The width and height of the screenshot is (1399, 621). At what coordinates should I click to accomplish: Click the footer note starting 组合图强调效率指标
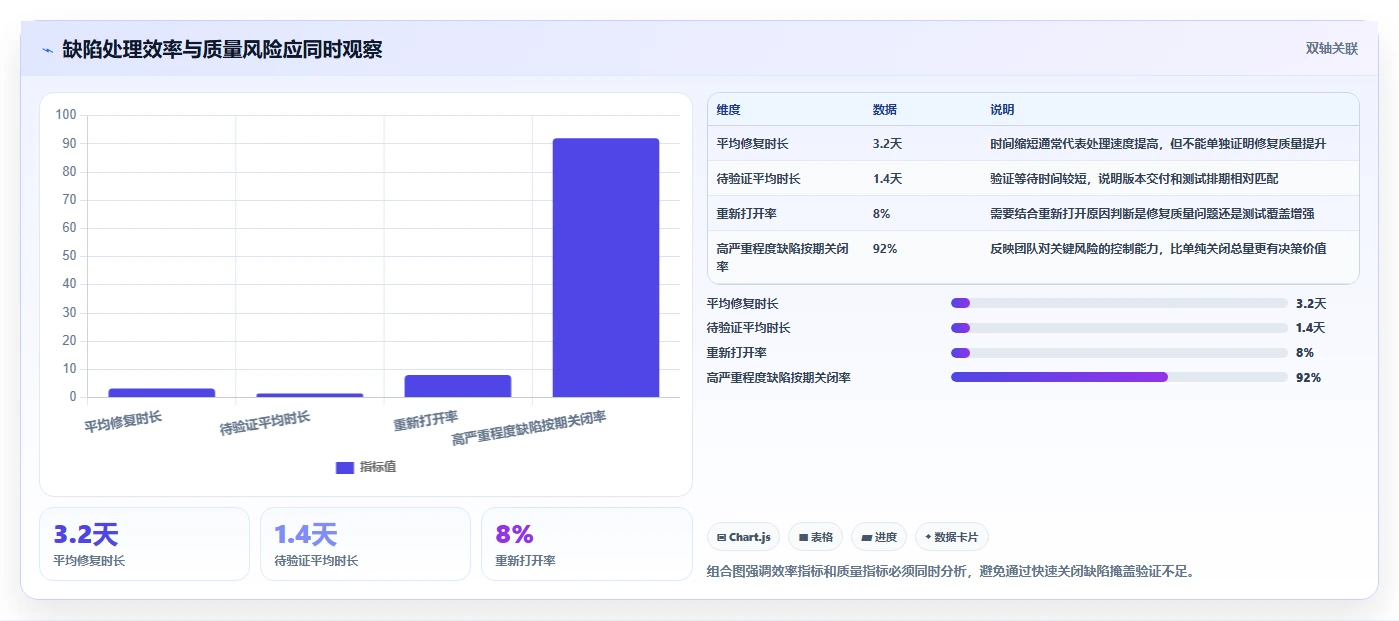(951, 572)
